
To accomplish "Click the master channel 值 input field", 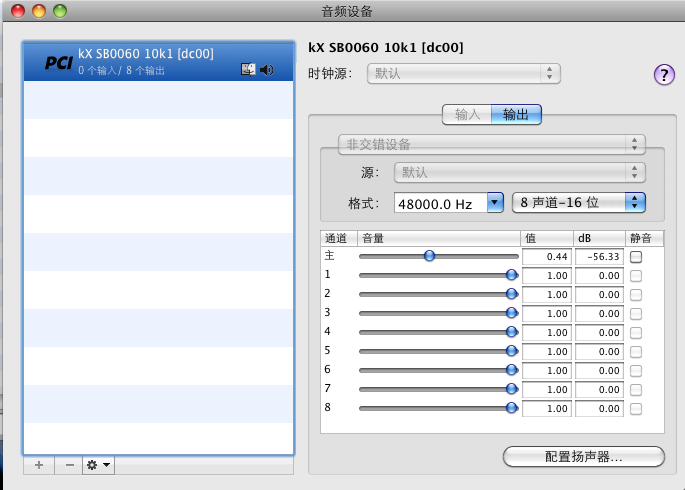I will pos(546,257).
